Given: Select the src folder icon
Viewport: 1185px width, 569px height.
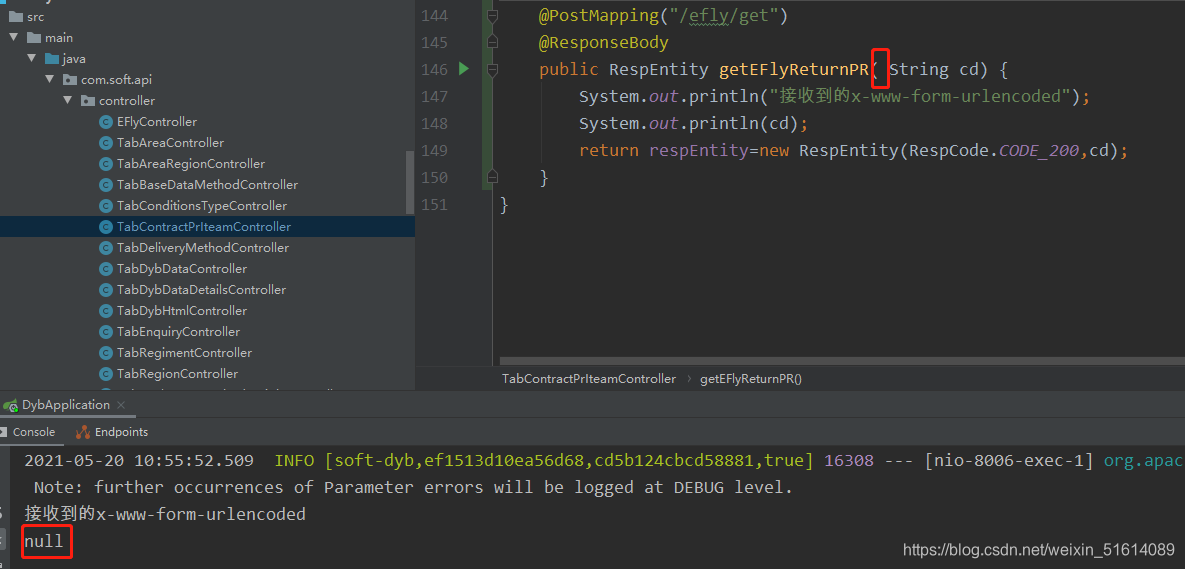Looking at the screenshot, I should 15,16.
